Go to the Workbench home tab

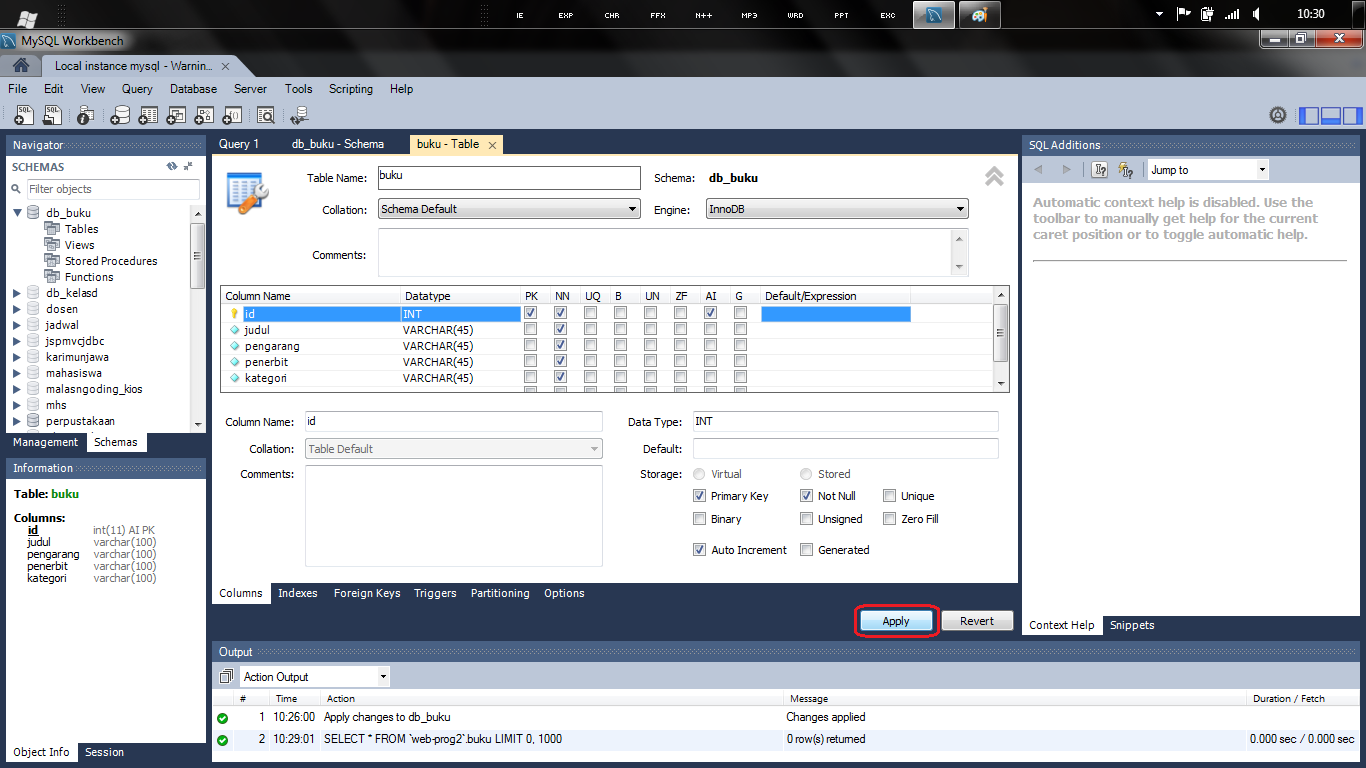[20, 65]
